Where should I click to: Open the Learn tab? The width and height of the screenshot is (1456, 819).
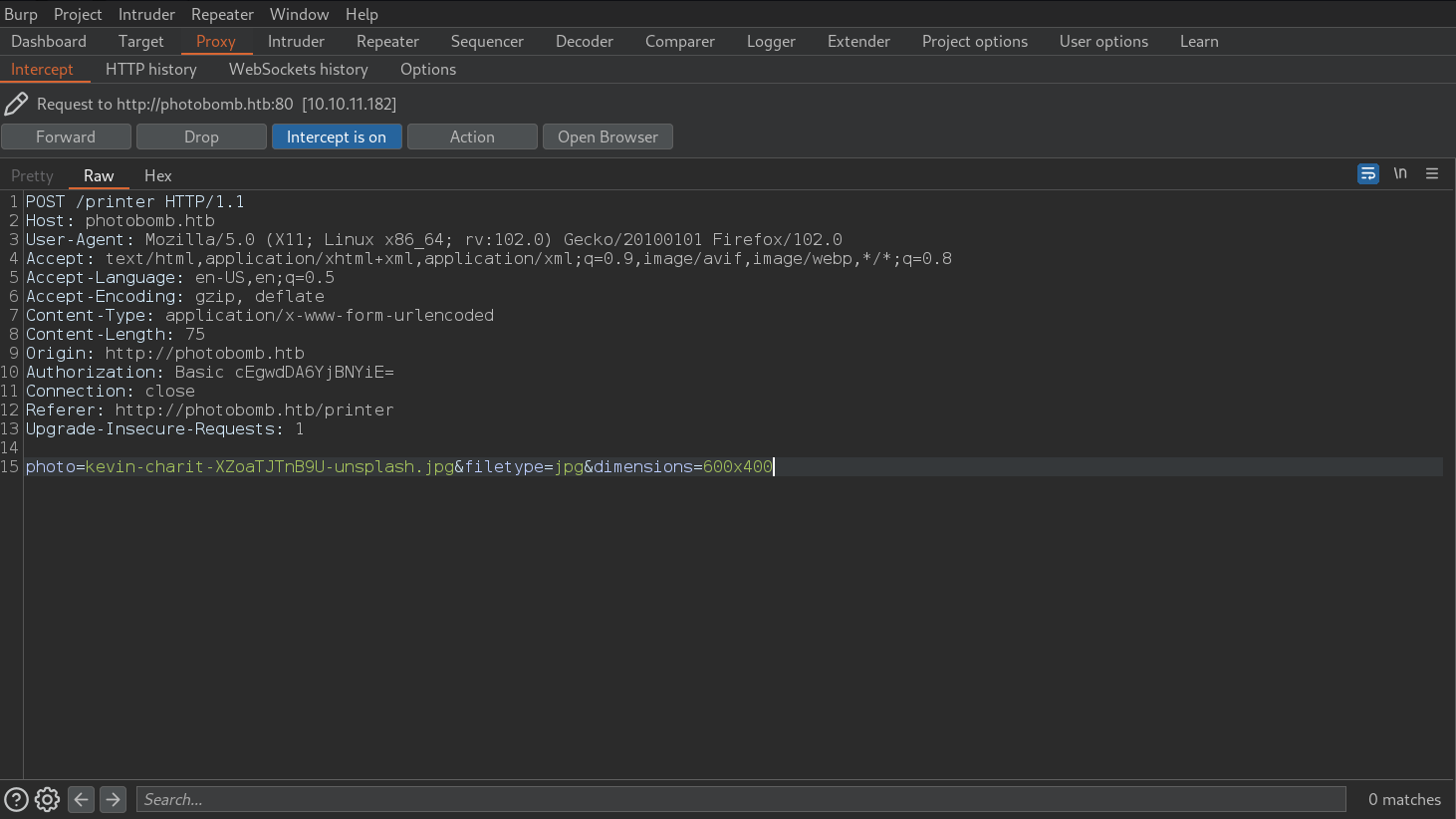point(1199,41)
